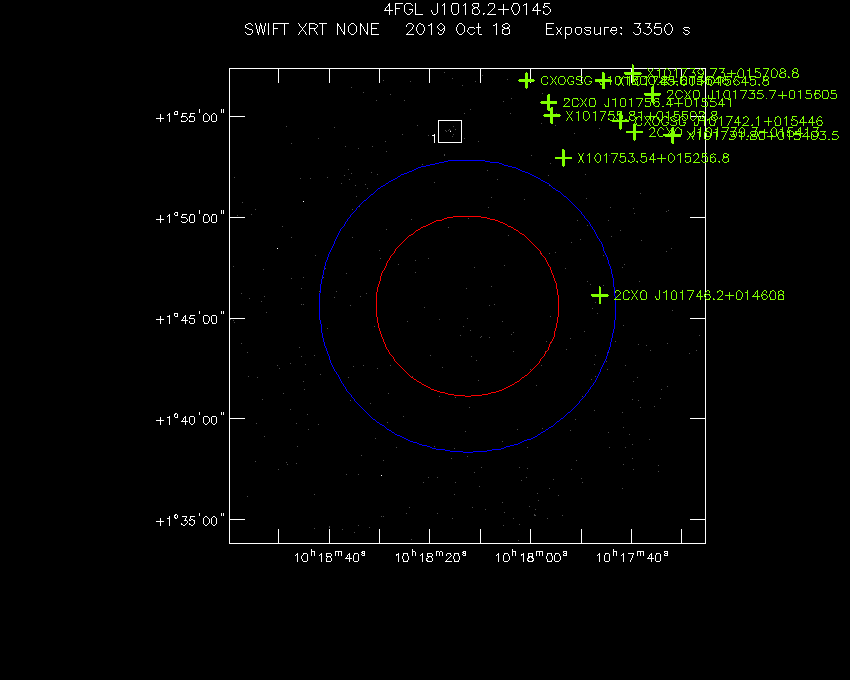Click the green cross for X101753.54+015256.8
850x680 pixels.
point(563,158)
